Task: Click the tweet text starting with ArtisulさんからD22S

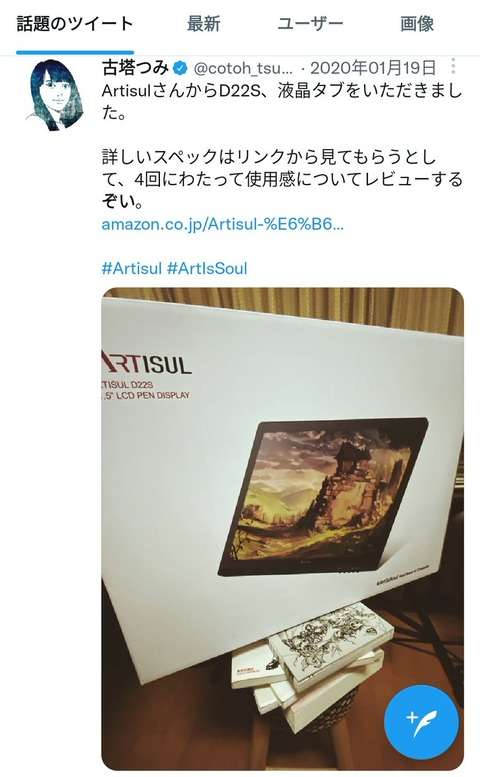Action: [282, 102]
